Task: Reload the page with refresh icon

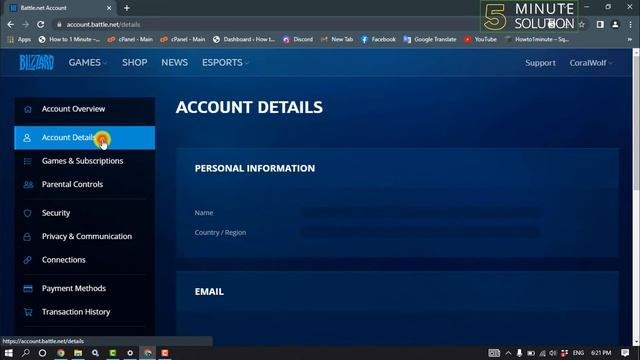Action: 40,24
